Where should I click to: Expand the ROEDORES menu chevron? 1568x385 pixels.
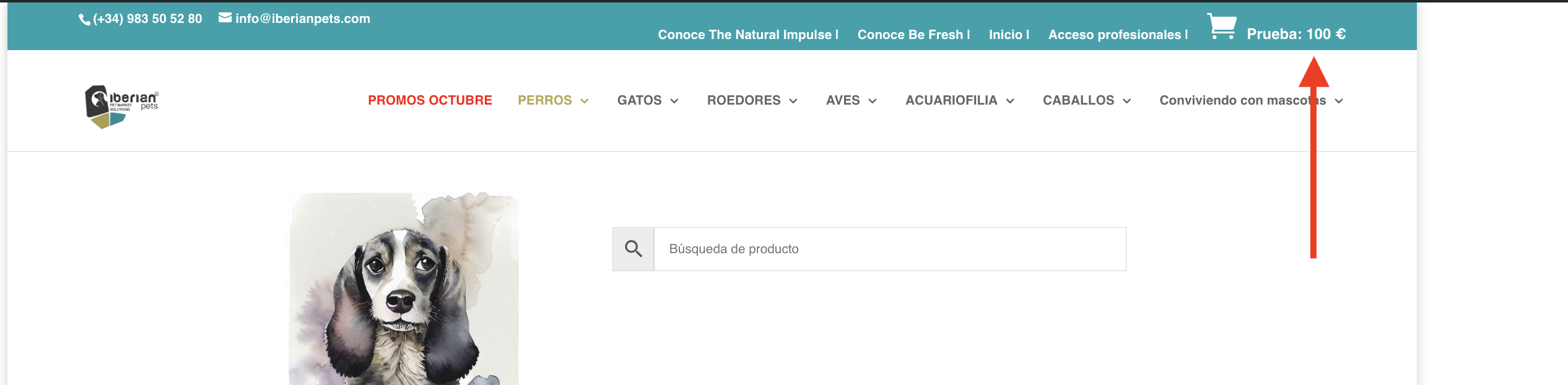click(793, 101)
